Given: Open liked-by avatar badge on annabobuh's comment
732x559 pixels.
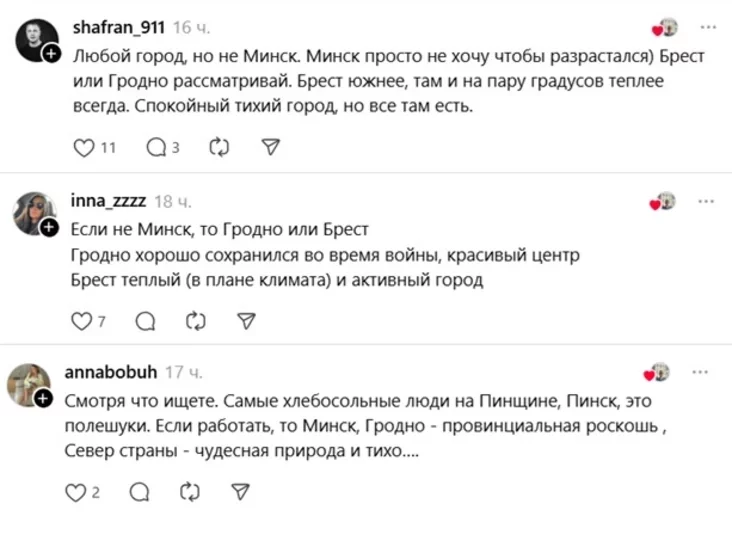Looking at the screenshot, I should point(660,372).
